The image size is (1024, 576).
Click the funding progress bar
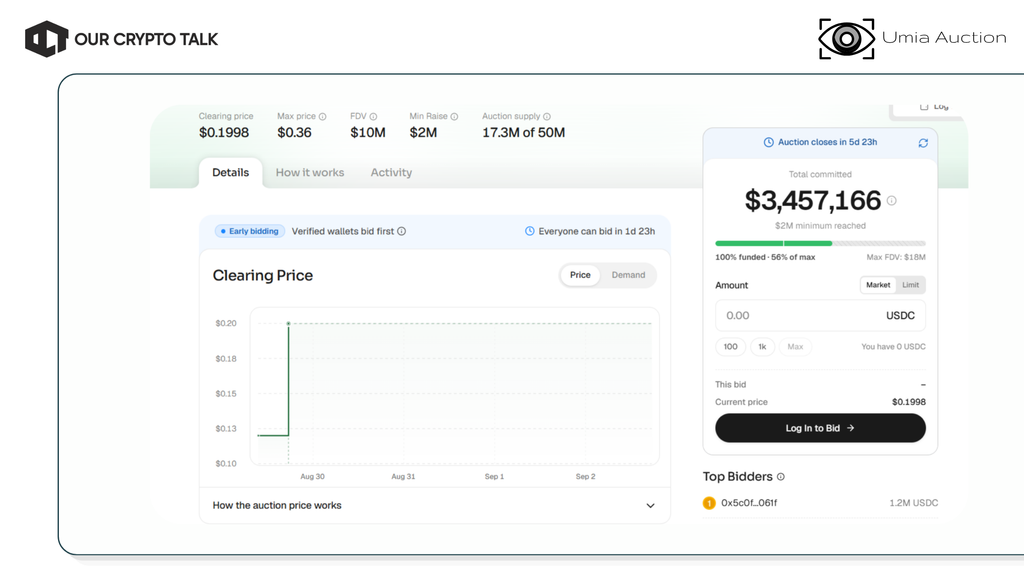click(x=820, y=244)
